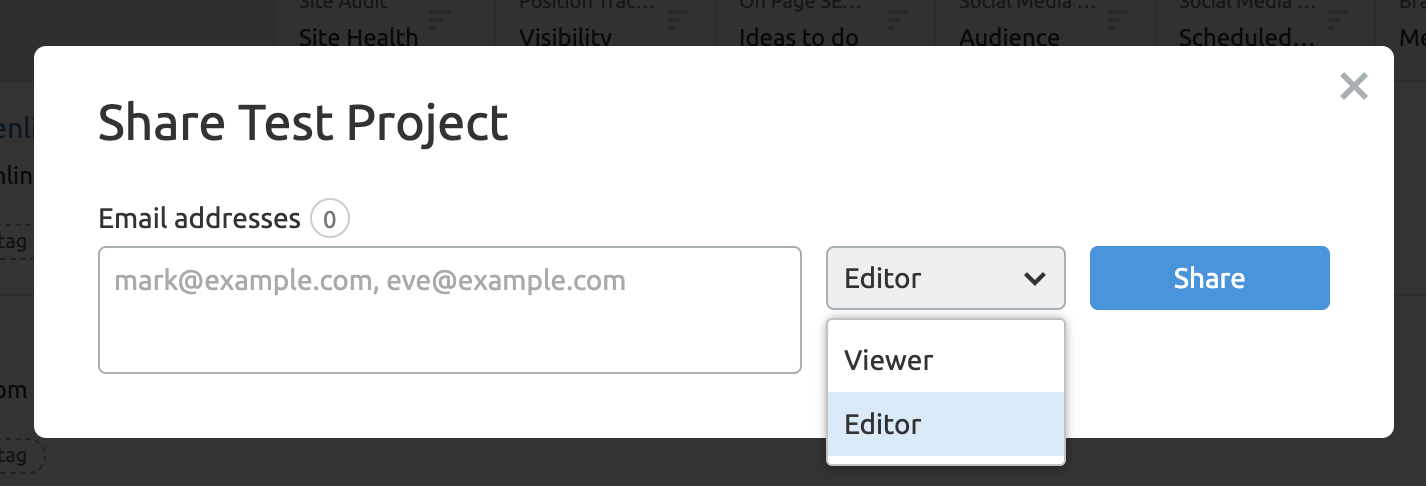1426x486 pixels.
Task: Click the Email addresses text field
Action: pyautogui.click(x=449, y=310)
